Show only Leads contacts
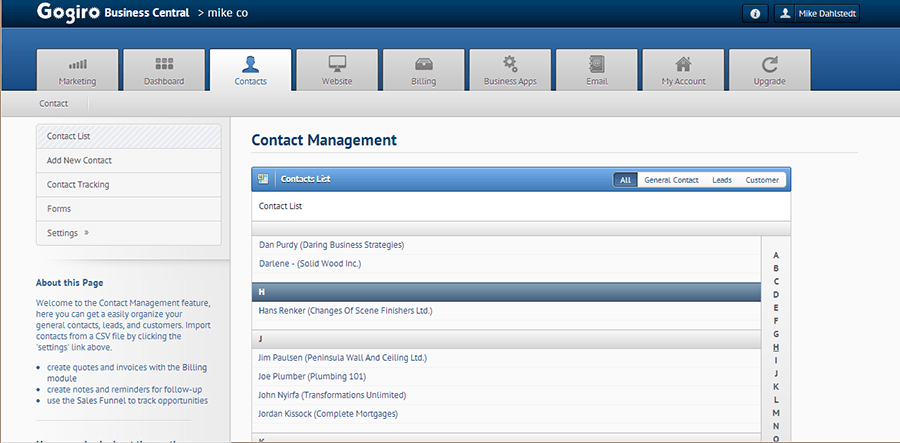The height and width of the screenshot is (443, 900). (x=721, y=180)
